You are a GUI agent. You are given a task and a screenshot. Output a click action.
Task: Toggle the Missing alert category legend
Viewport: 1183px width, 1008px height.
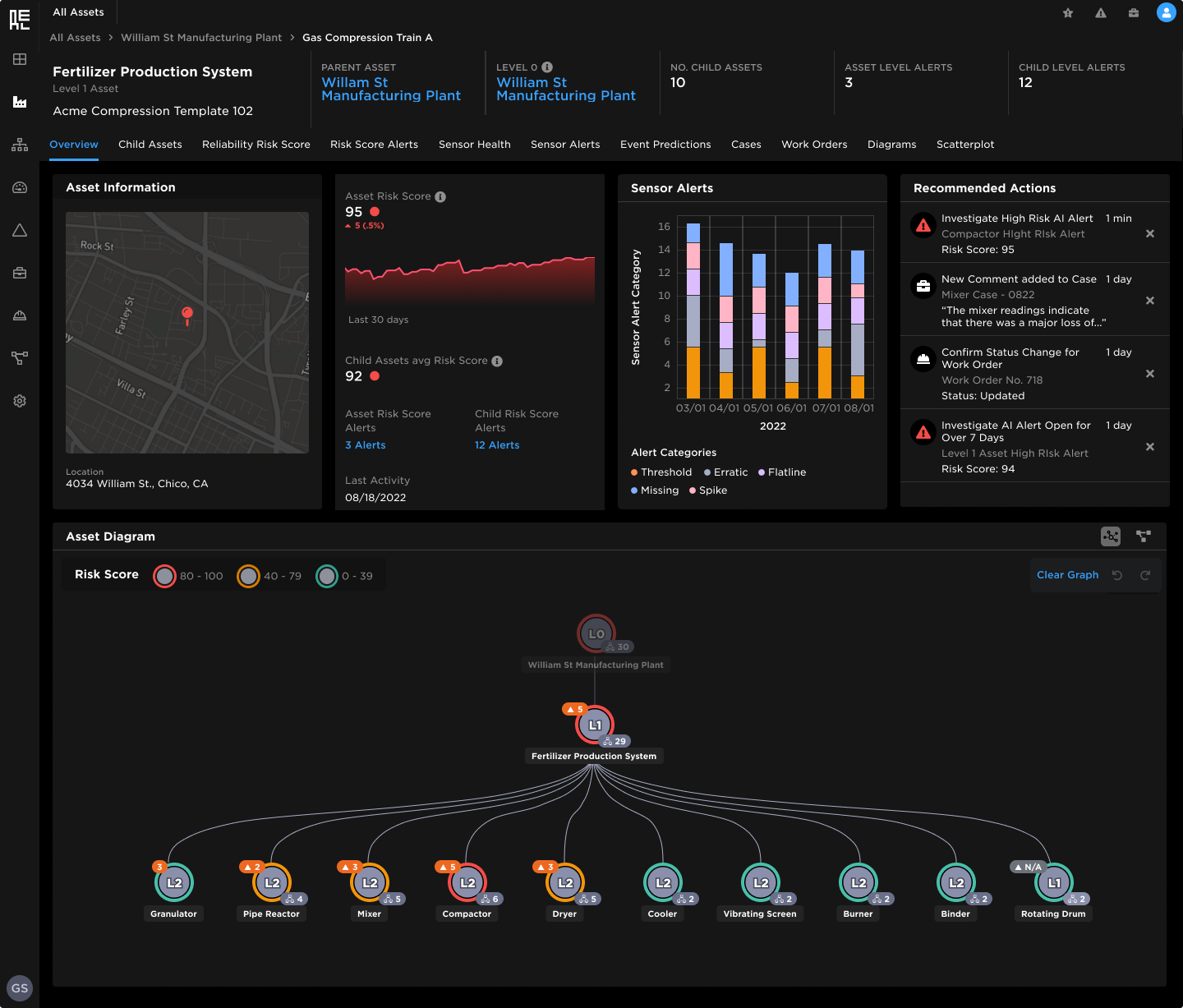pos(655,490)
